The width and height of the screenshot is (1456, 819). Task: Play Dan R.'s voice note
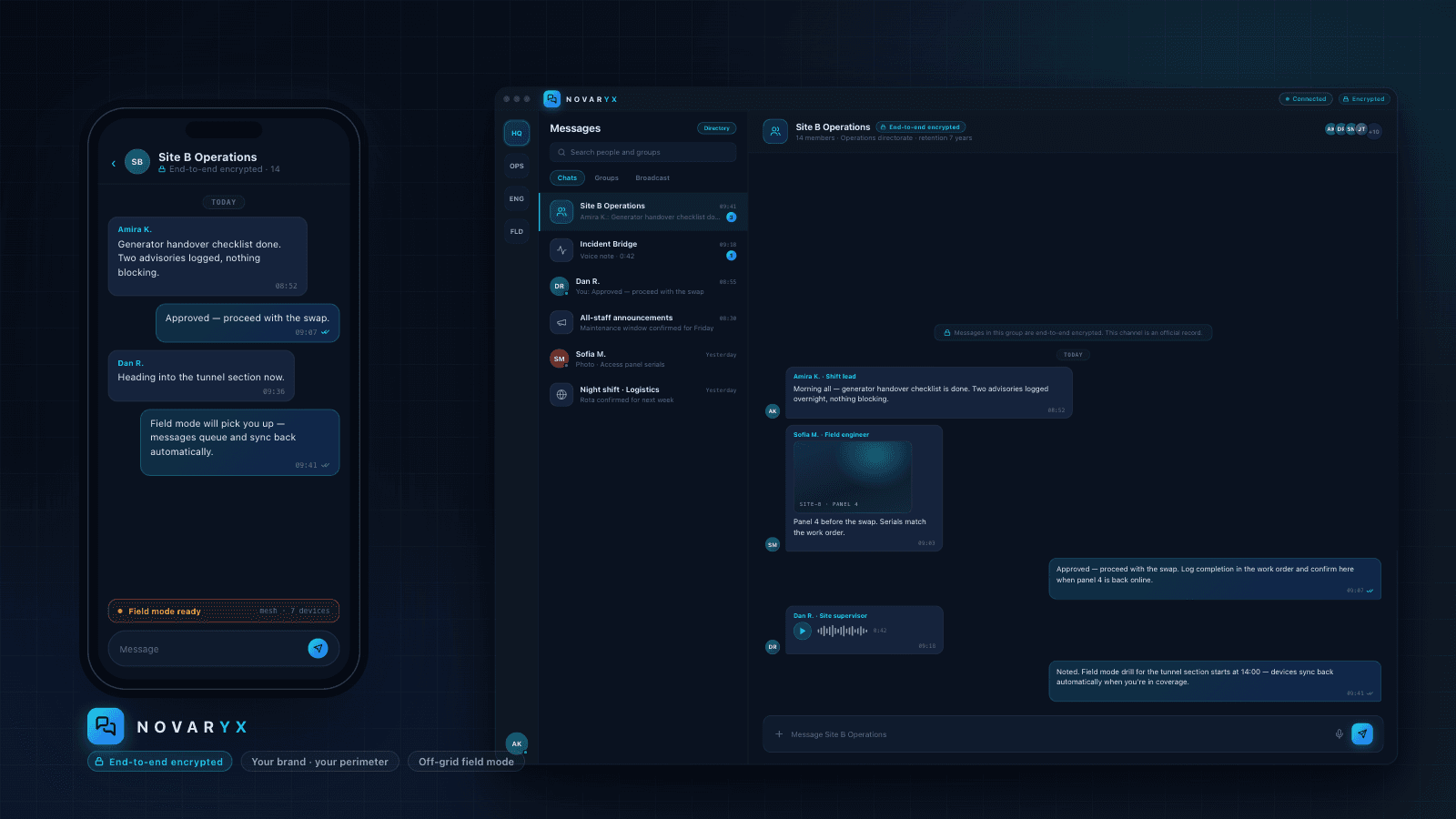[x=802, y=630]
